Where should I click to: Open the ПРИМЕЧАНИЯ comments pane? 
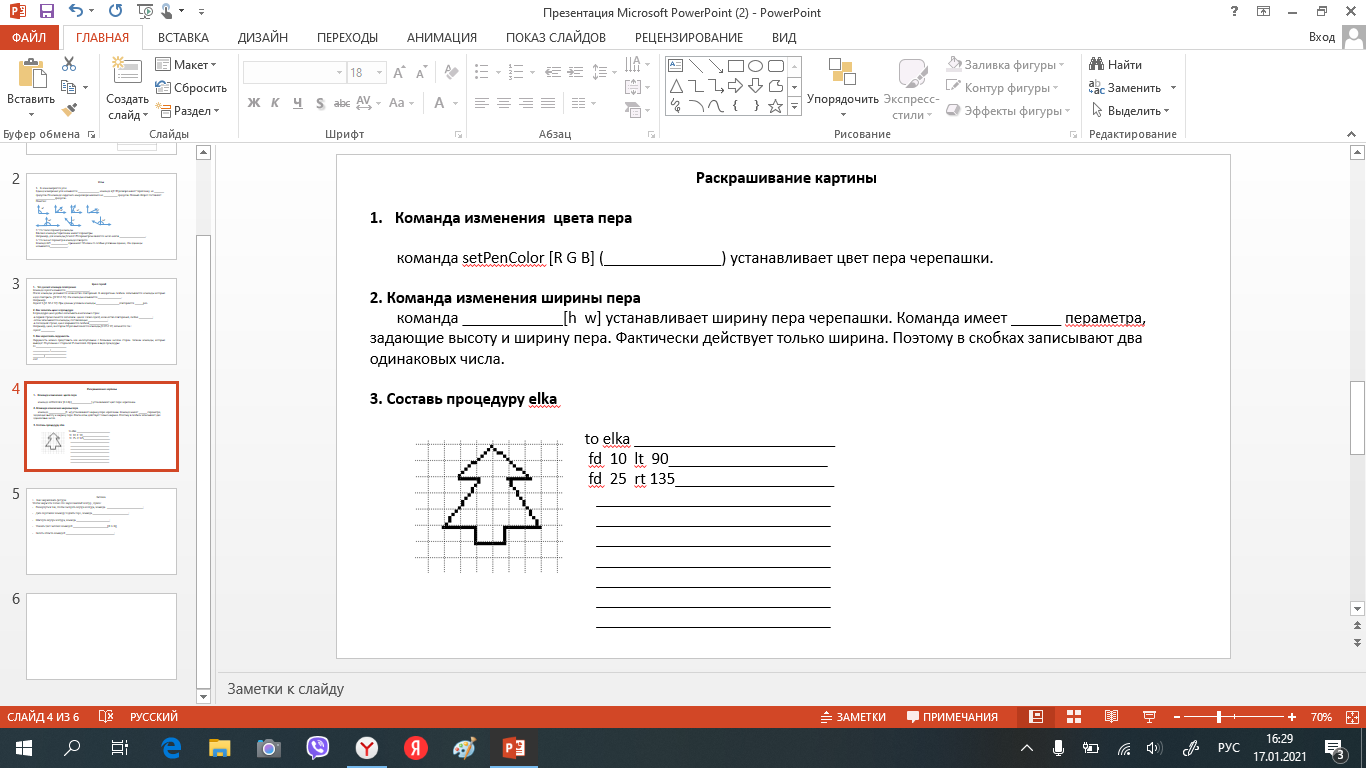pos(952,717)
